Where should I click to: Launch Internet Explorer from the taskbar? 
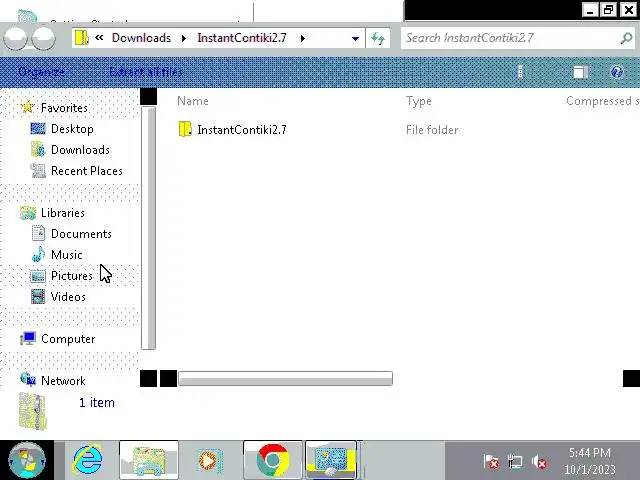pyautogui.click(x=87, y=460)
